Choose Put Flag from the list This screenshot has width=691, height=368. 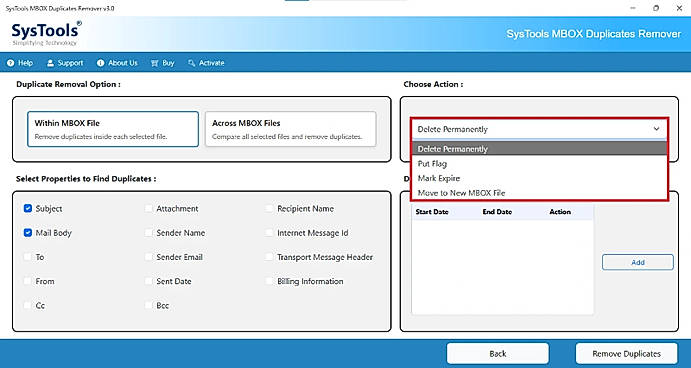[x=539, y=164]
